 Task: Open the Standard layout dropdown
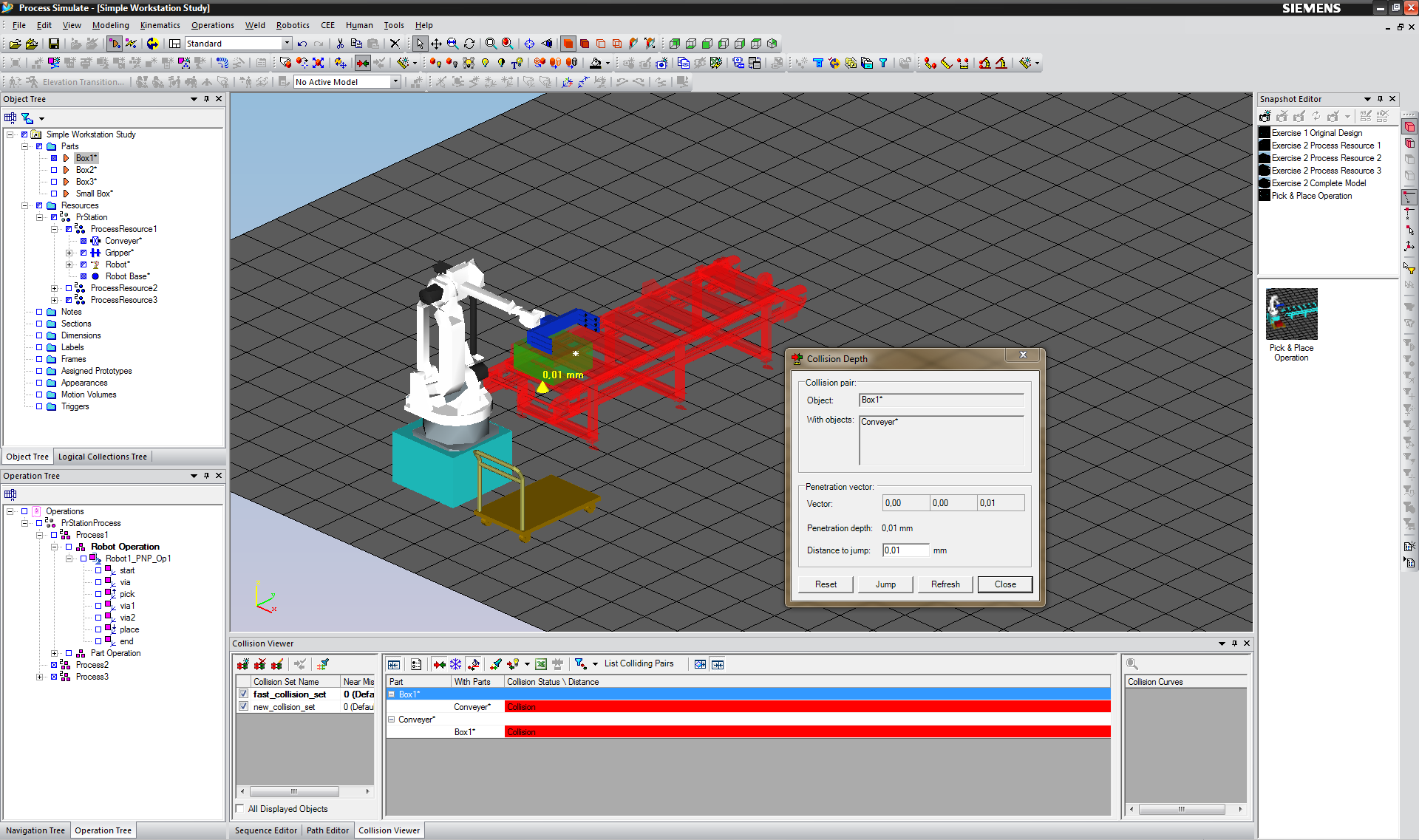(287, 44)
